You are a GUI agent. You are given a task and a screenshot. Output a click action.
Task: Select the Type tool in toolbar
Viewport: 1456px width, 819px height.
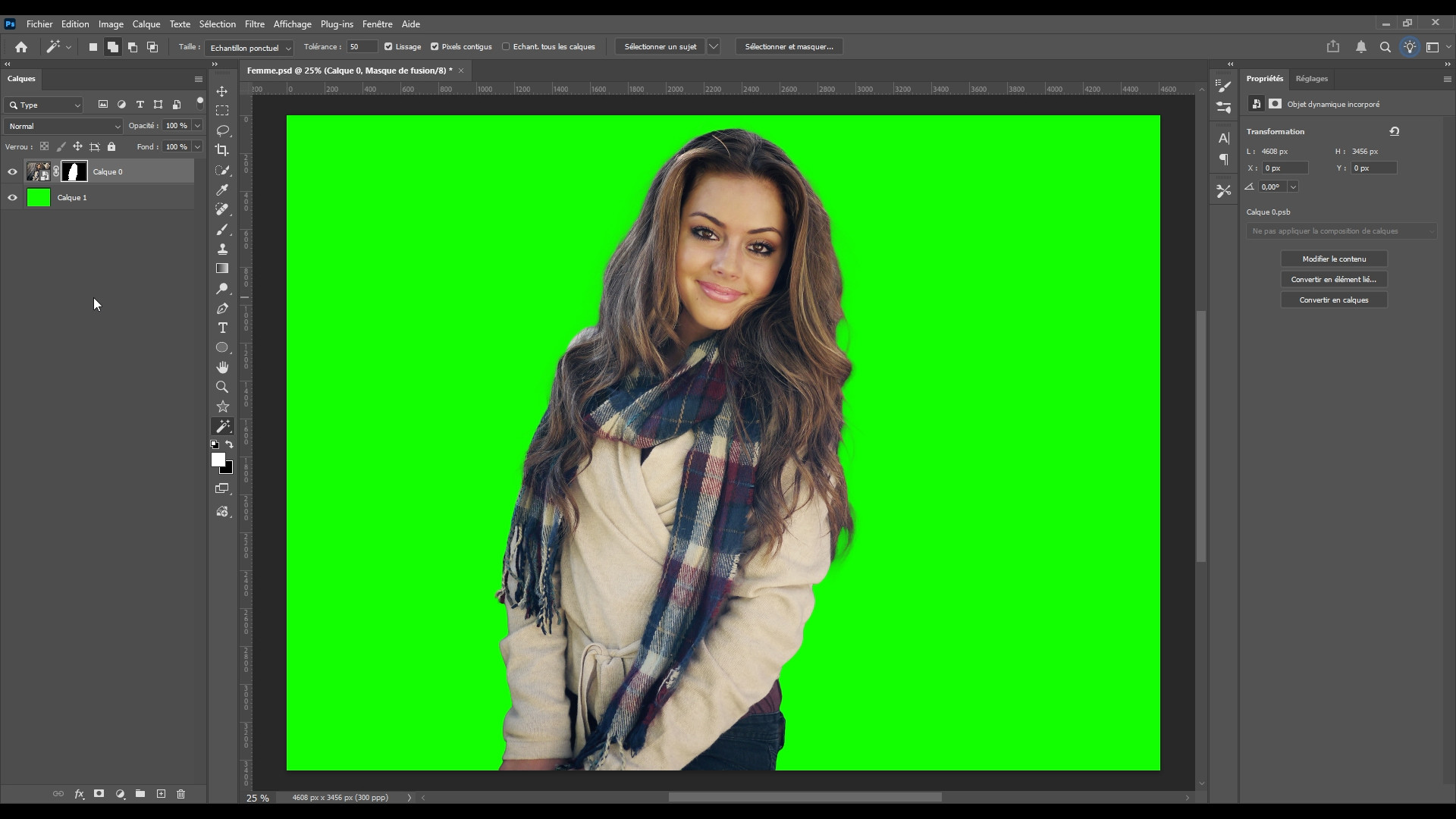[222, 328]
